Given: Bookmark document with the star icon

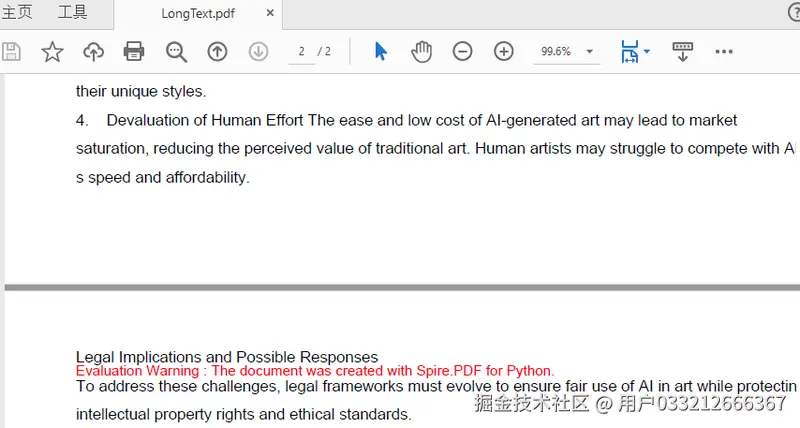Looking at the screenshot, I should click(x=52, y=52).
